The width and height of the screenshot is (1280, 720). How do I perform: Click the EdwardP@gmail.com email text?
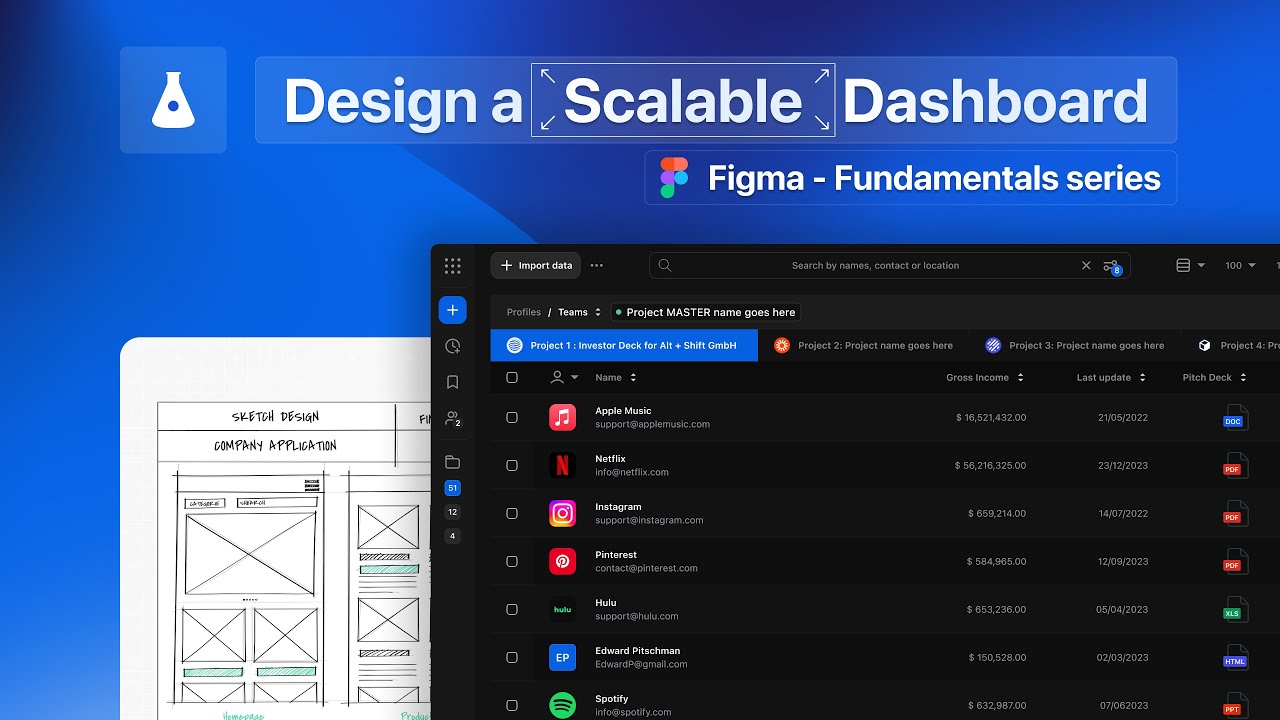click(641, 664)
